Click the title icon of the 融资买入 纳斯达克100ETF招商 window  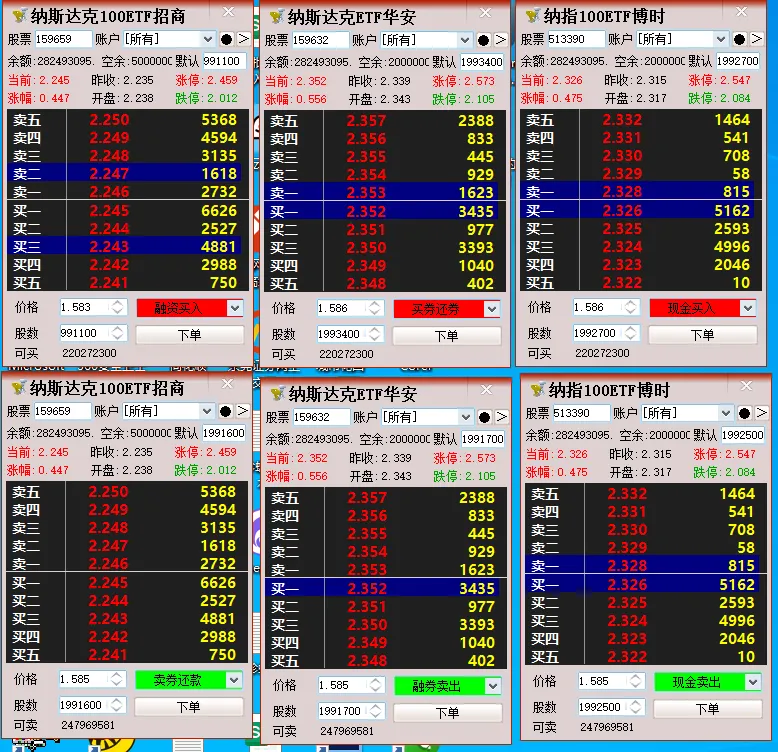19,16
